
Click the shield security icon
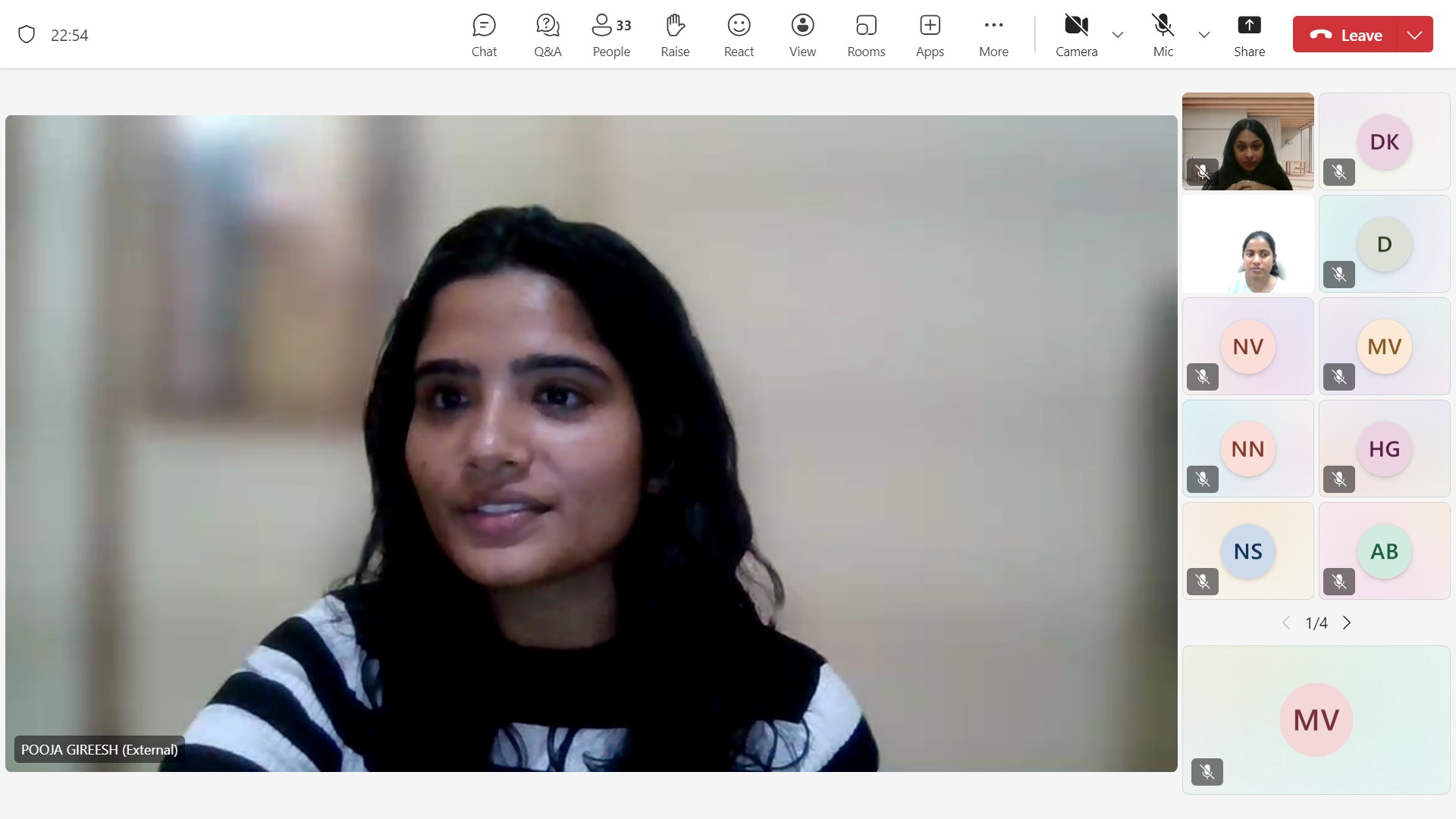pyautogui.click(x=27, y=35)
